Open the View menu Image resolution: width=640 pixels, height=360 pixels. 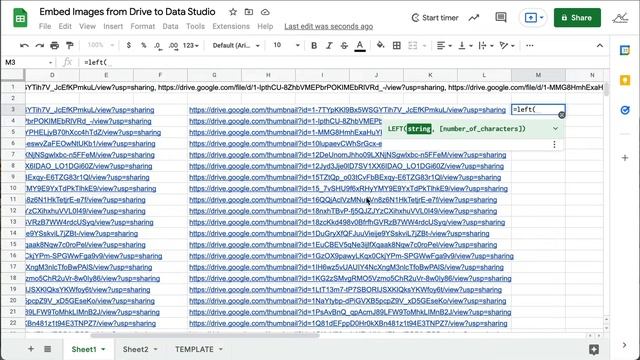(x=87, y=26)
